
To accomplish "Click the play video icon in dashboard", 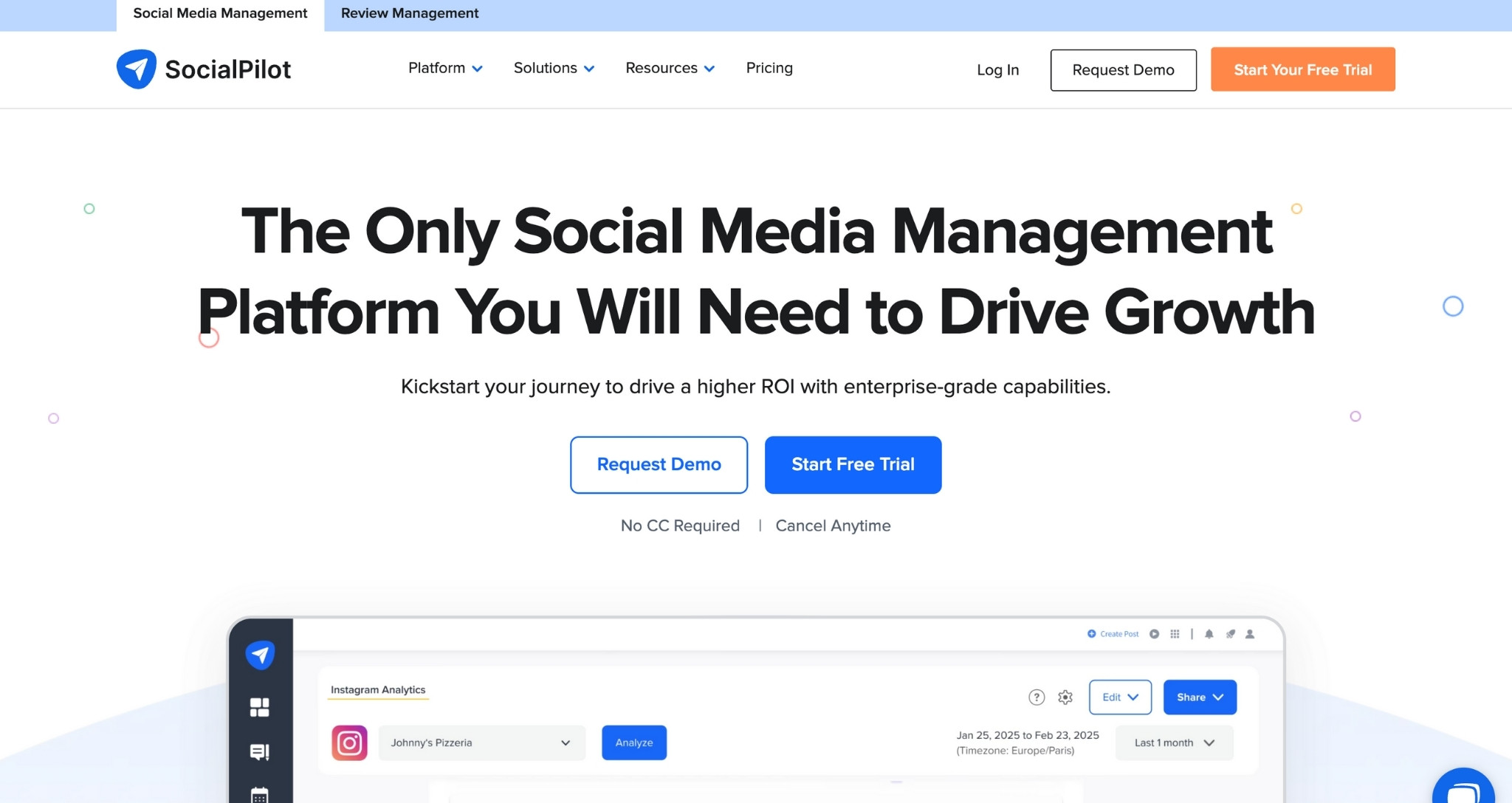I will click(1154, 634).
